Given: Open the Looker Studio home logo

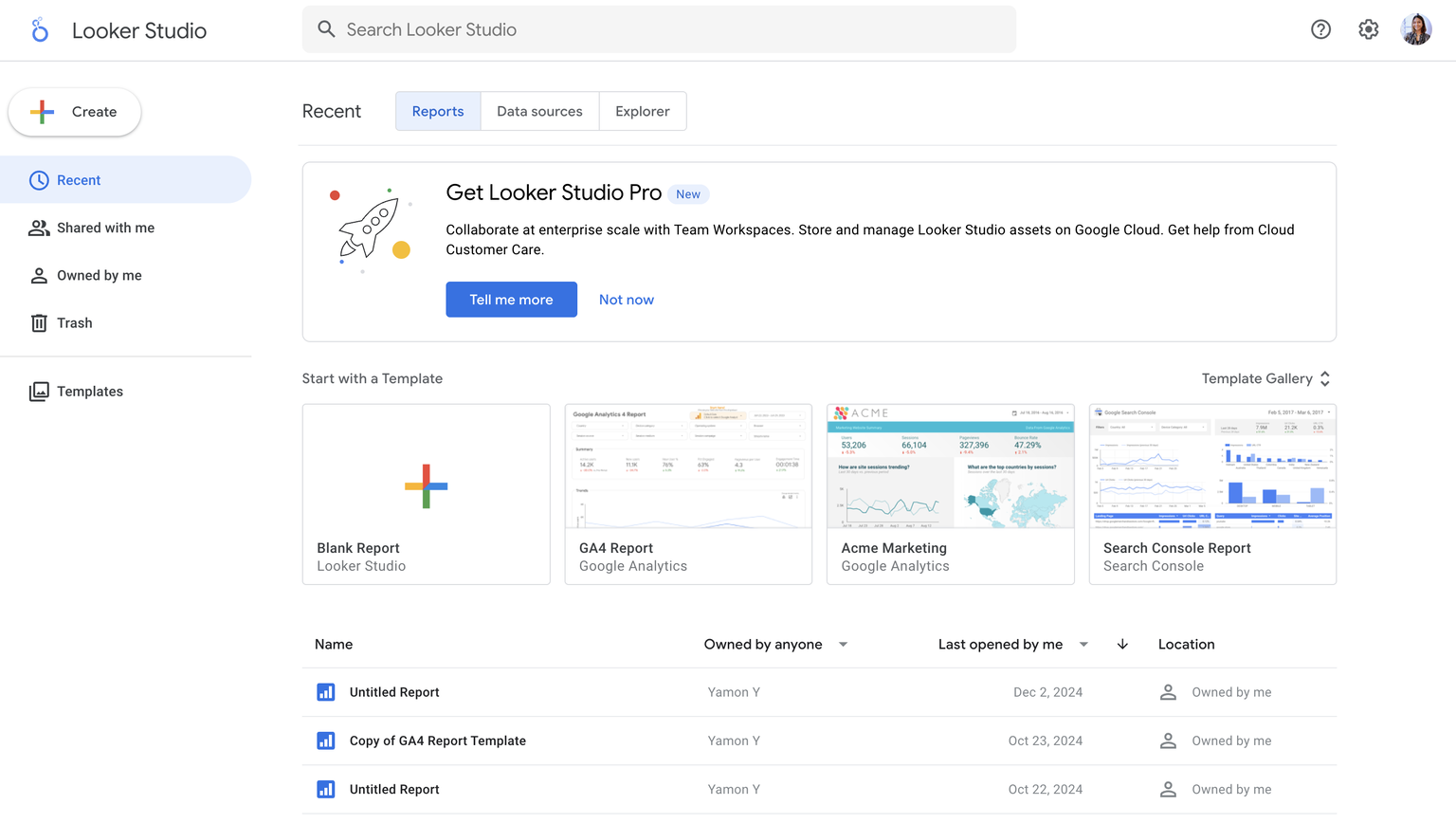Looking at the screenshot, I should [40, 29].
